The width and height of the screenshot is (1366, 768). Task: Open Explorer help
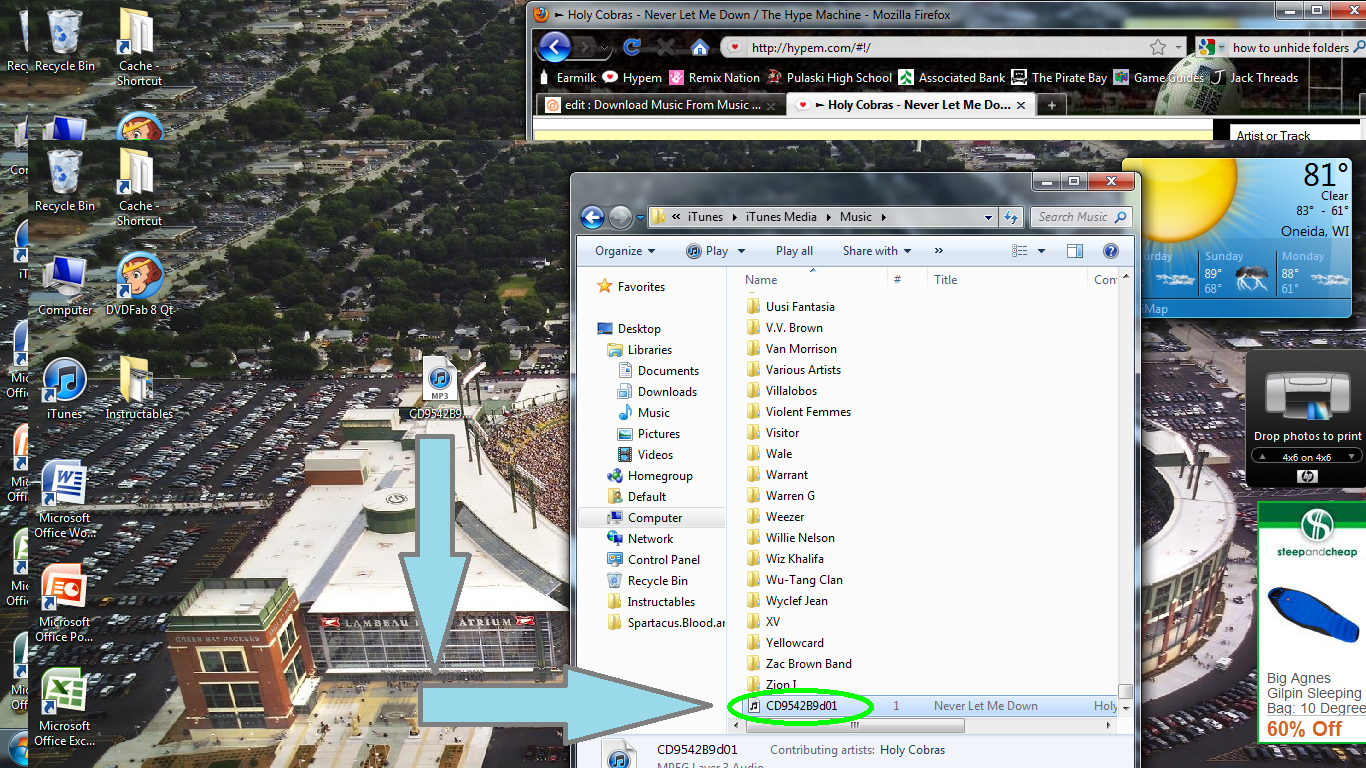click(1110, 251)
